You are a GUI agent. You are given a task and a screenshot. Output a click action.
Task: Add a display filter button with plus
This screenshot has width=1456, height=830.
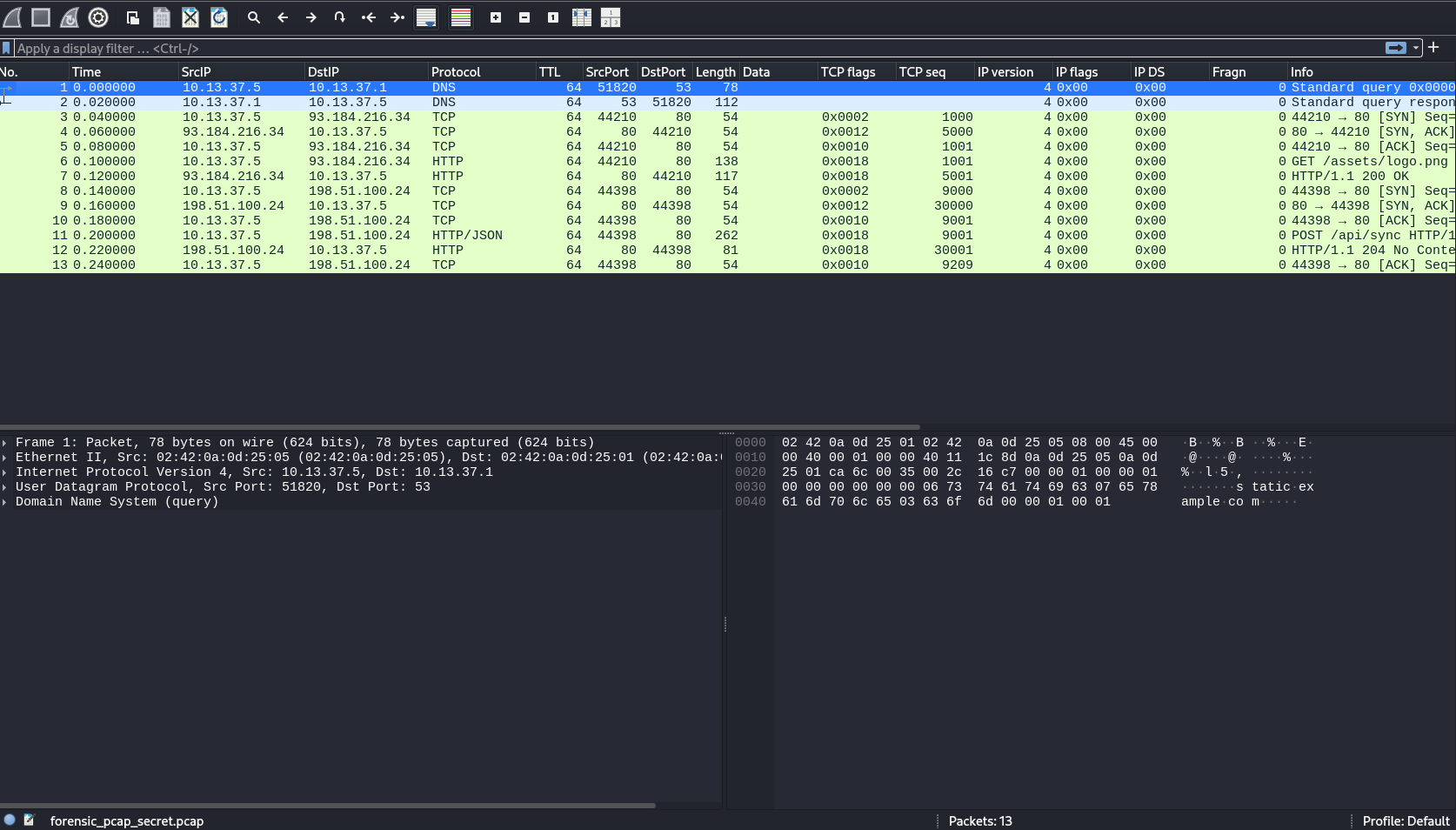(x=1433, y=47)
